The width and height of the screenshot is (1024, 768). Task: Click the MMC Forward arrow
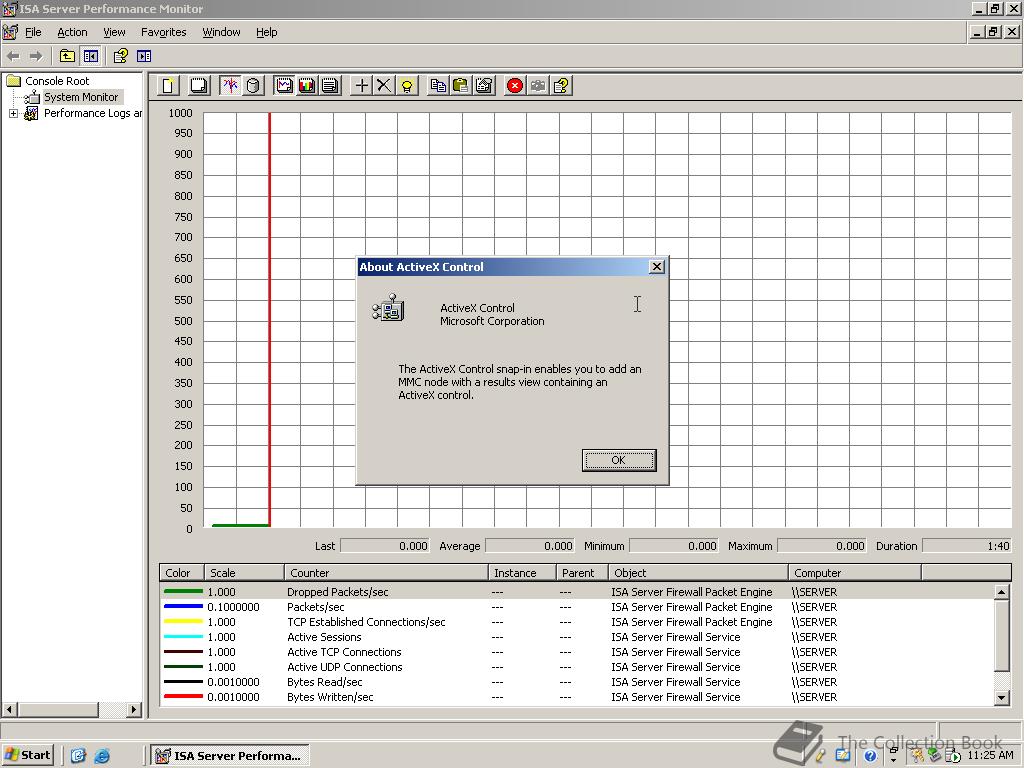[36, 56]
